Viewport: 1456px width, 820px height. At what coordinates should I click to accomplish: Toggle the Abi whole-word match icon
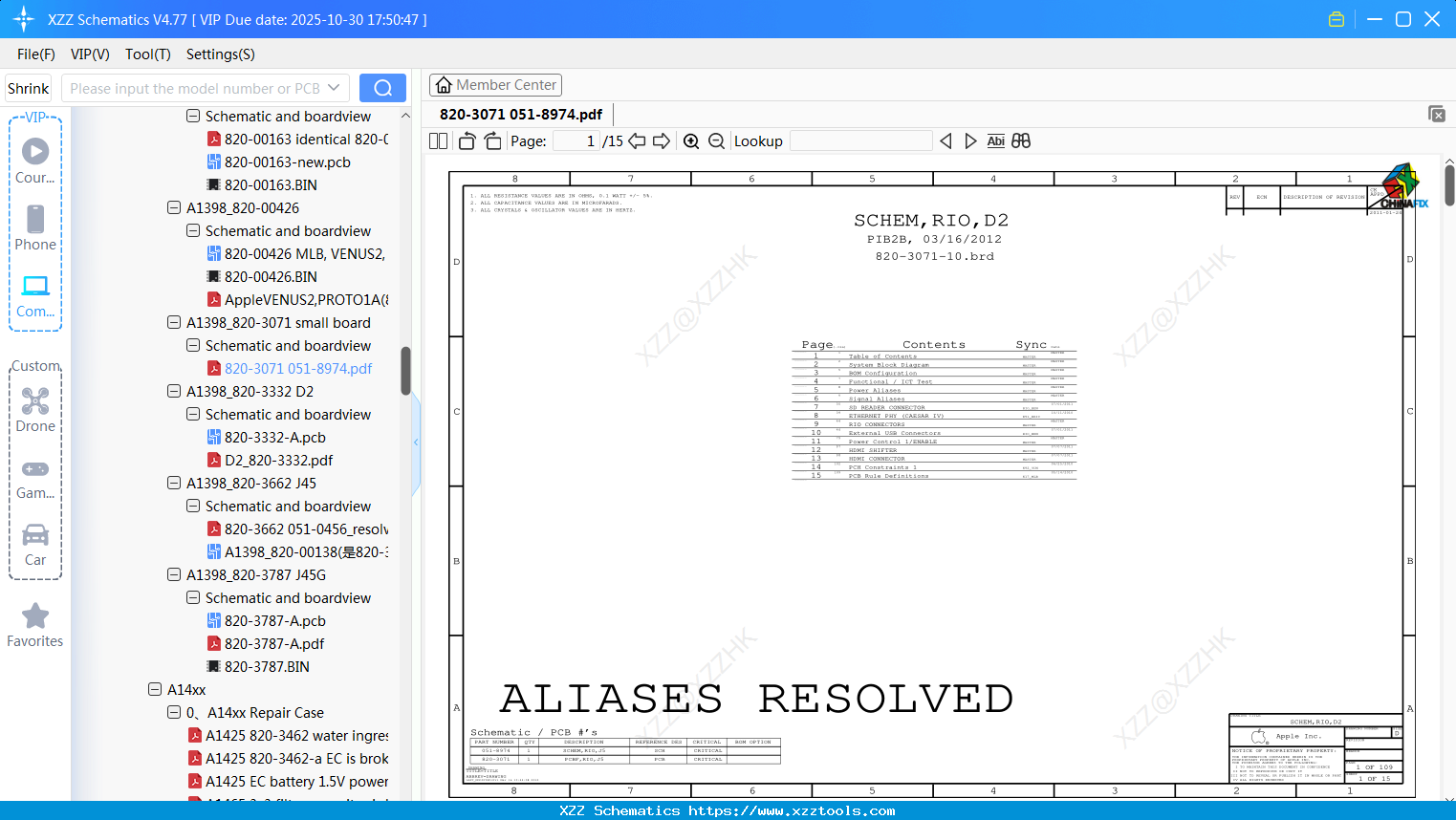996,140
